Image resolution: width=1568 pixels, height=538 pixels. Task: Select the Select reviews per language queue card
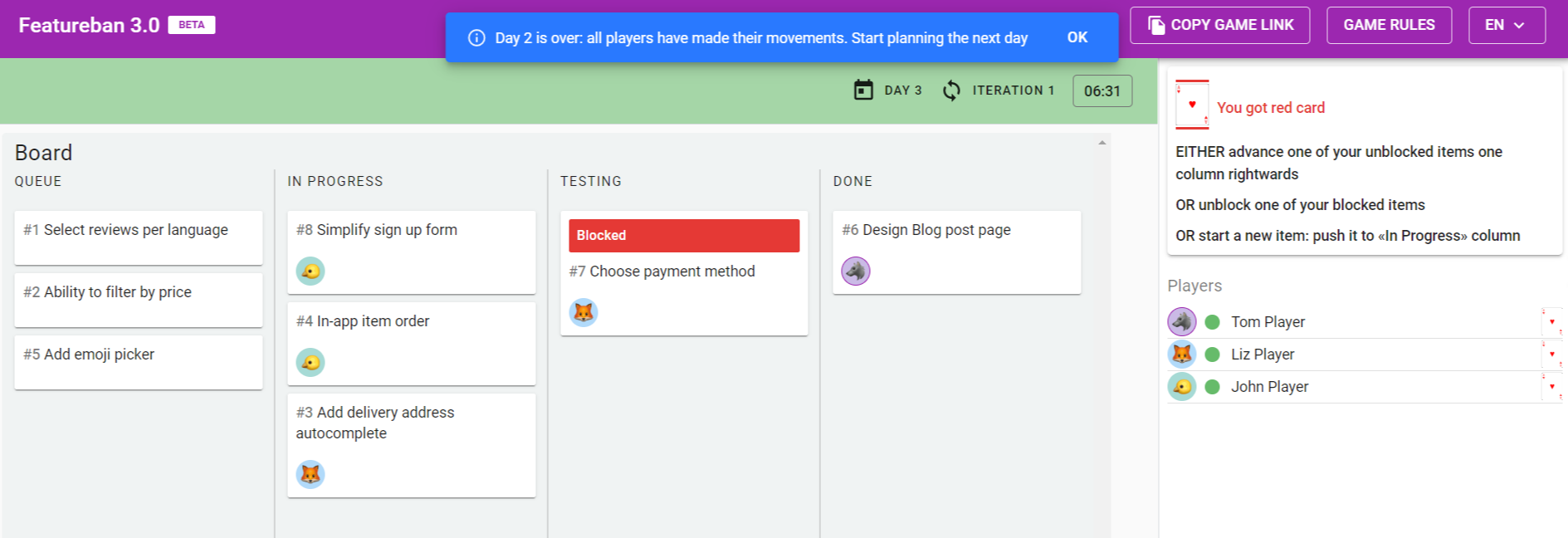139,237
